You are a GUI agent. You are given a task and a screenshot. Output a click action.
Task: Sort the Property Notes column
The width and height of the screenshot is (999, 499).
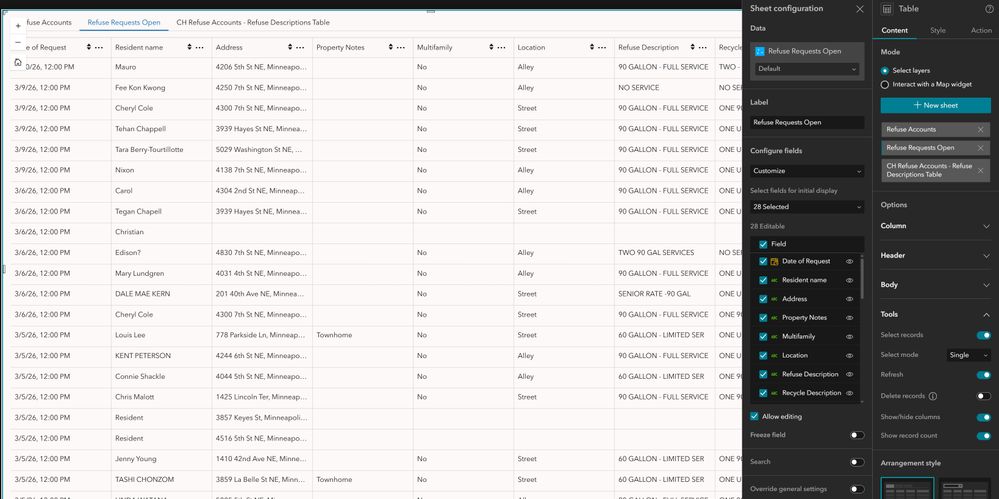[391, 47]
